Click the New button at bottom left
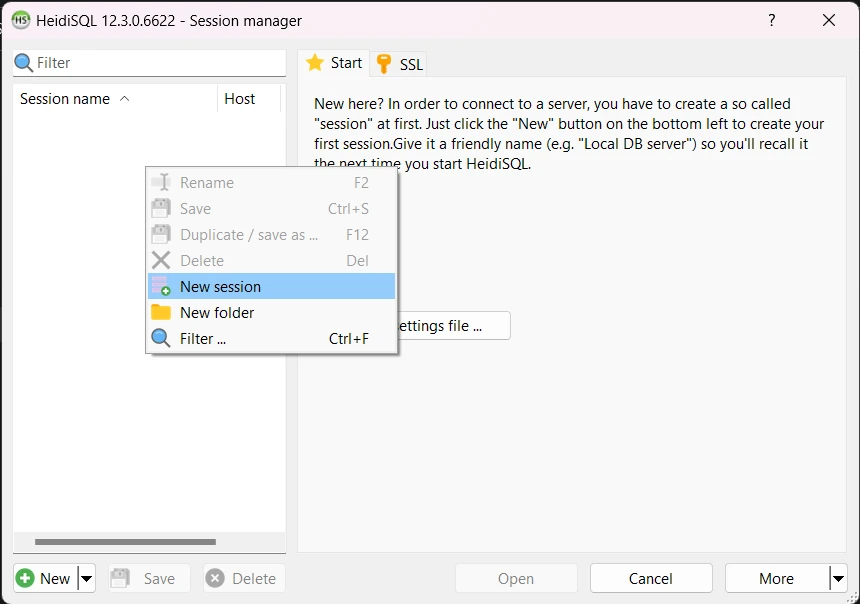 pyautogui.click(x=46, y=578)
